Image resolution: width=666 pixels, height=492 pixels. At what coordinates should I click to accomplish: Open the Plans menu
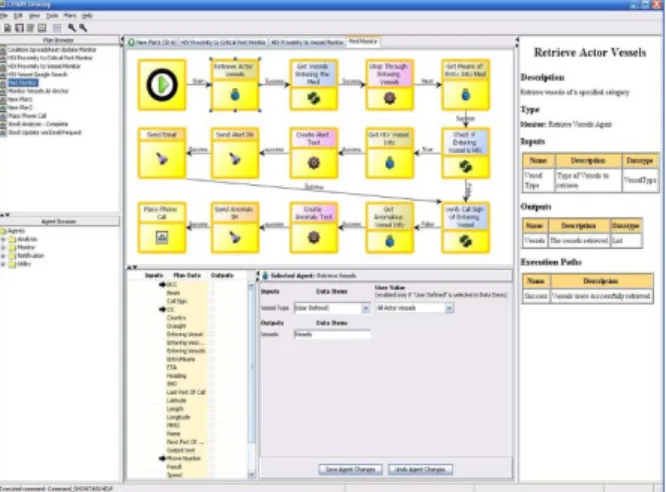click(x=70, y=16)
